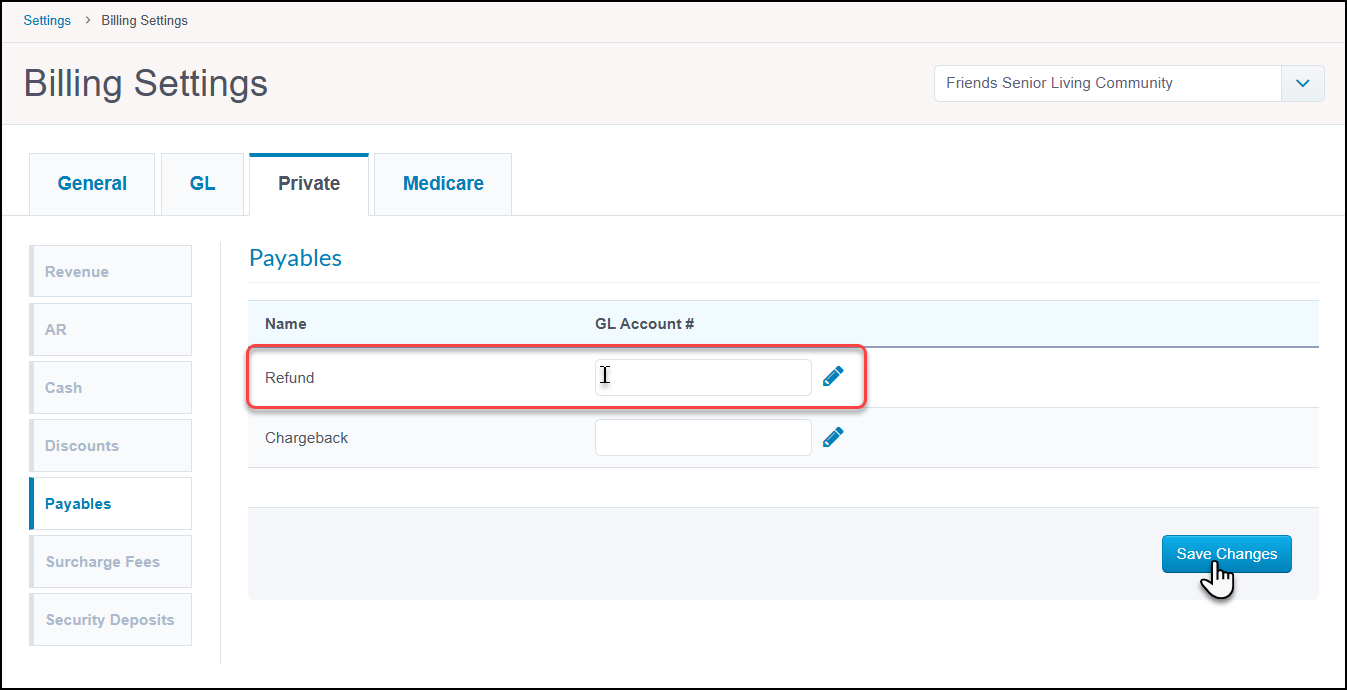
Task: Select the Private tab
Action: click(x=309, y=184)
